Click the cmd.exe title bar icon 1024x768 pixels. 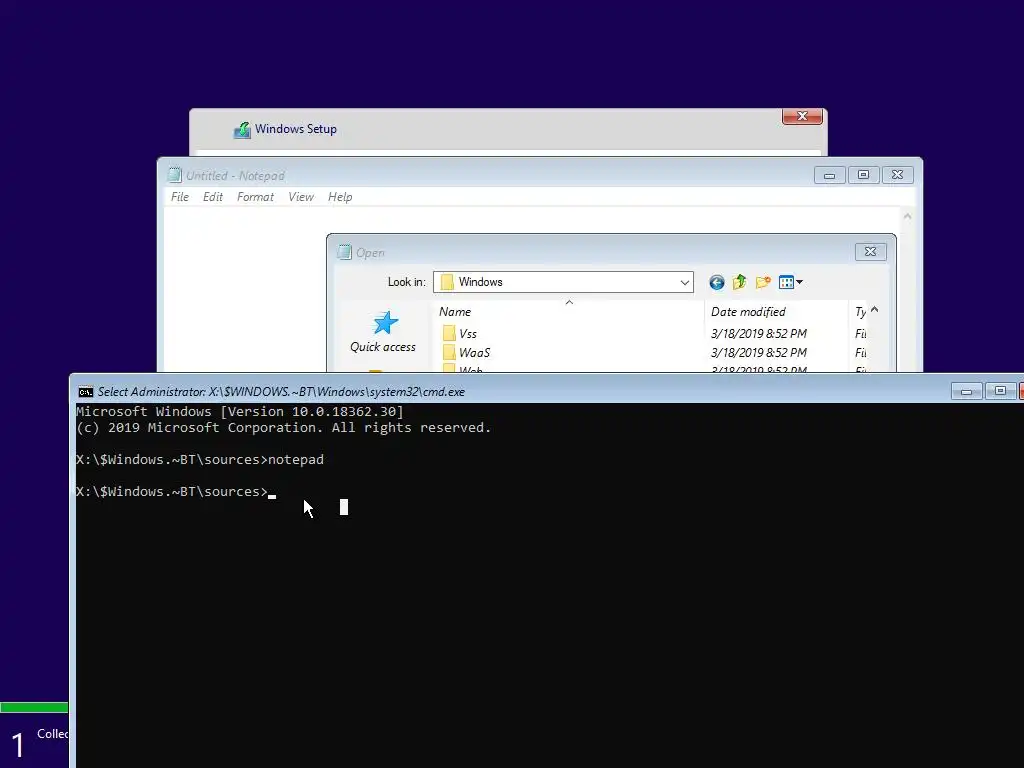86,392
